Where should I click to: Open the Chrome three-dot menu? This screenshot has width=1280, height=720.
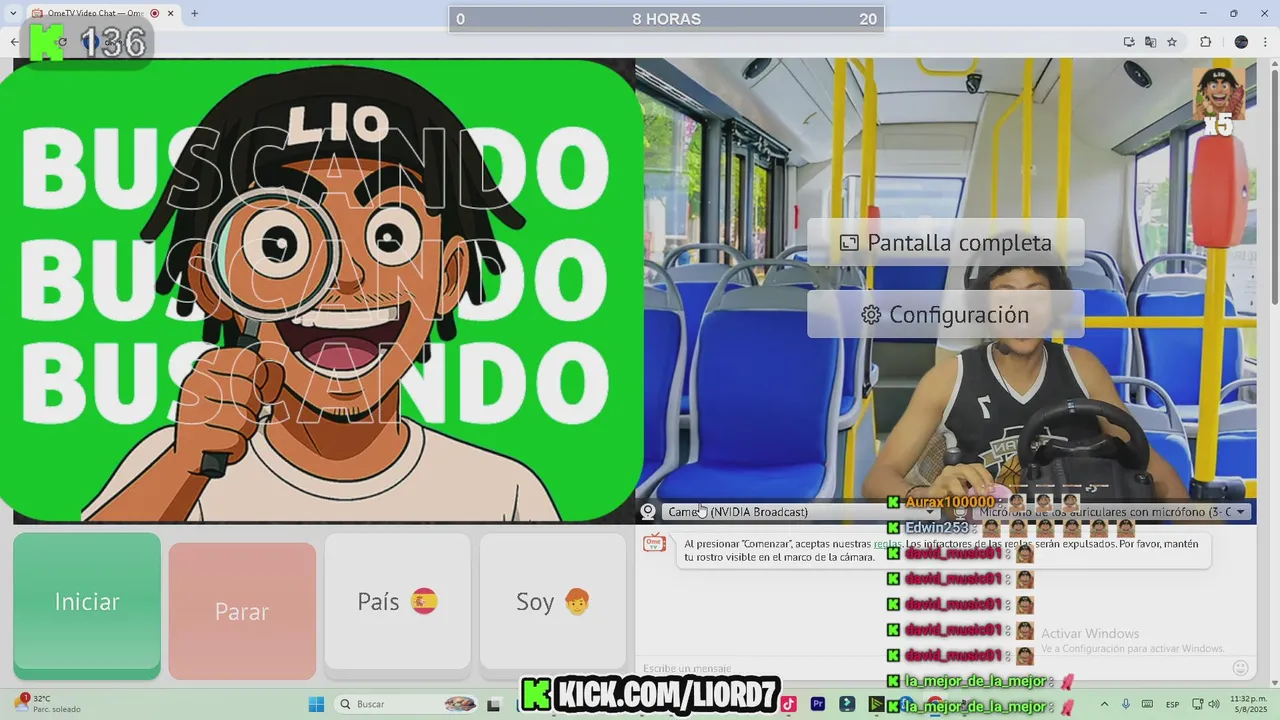click(x=1267, y=42)
